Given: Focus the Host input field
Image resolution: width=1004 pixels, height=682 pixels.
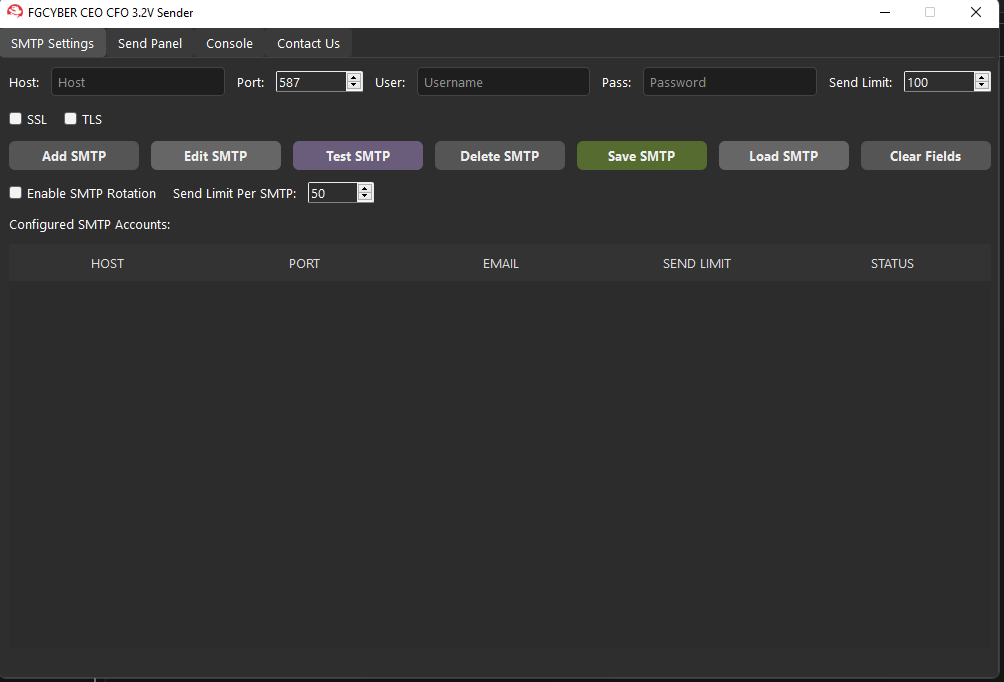Looking at the screenshot, I should [138, 82].
